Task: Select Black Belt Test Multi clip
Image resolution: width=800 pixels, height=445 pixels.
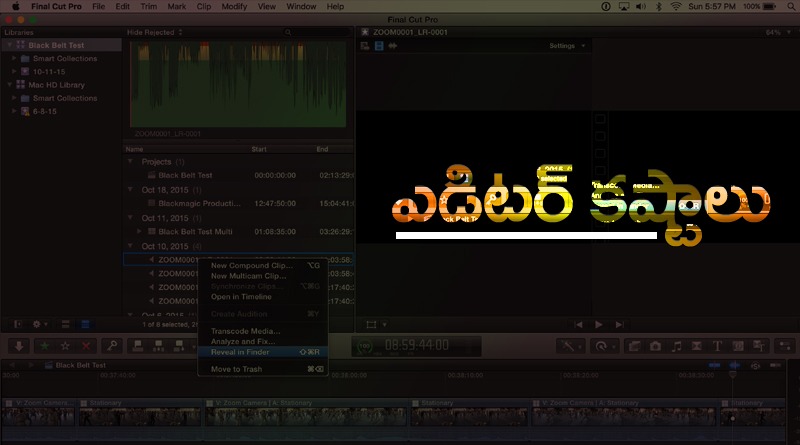Action: tap(195, 231)
